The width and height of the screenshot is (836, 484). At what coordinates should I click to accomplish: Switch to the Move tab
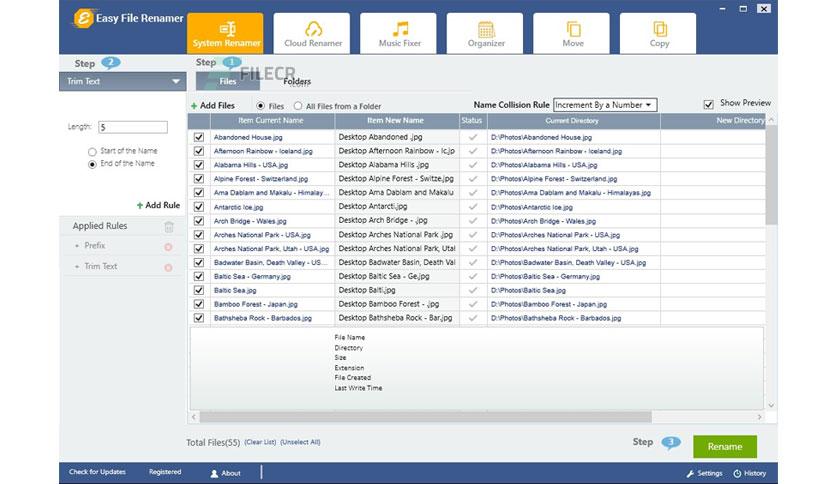click(572, 34)
